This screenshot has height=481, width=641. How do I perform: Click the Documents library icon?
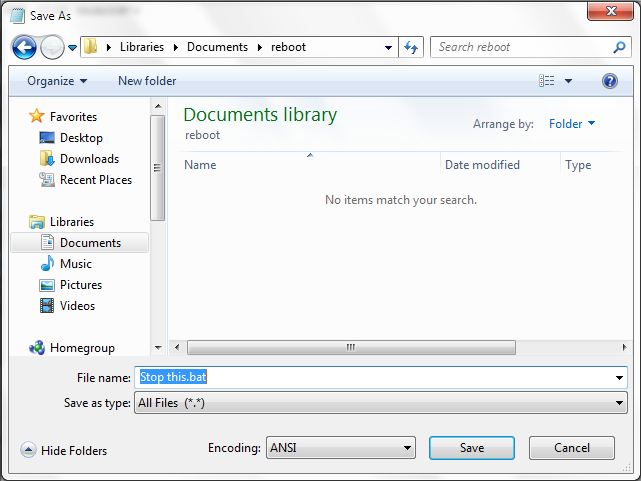point(47,242)
